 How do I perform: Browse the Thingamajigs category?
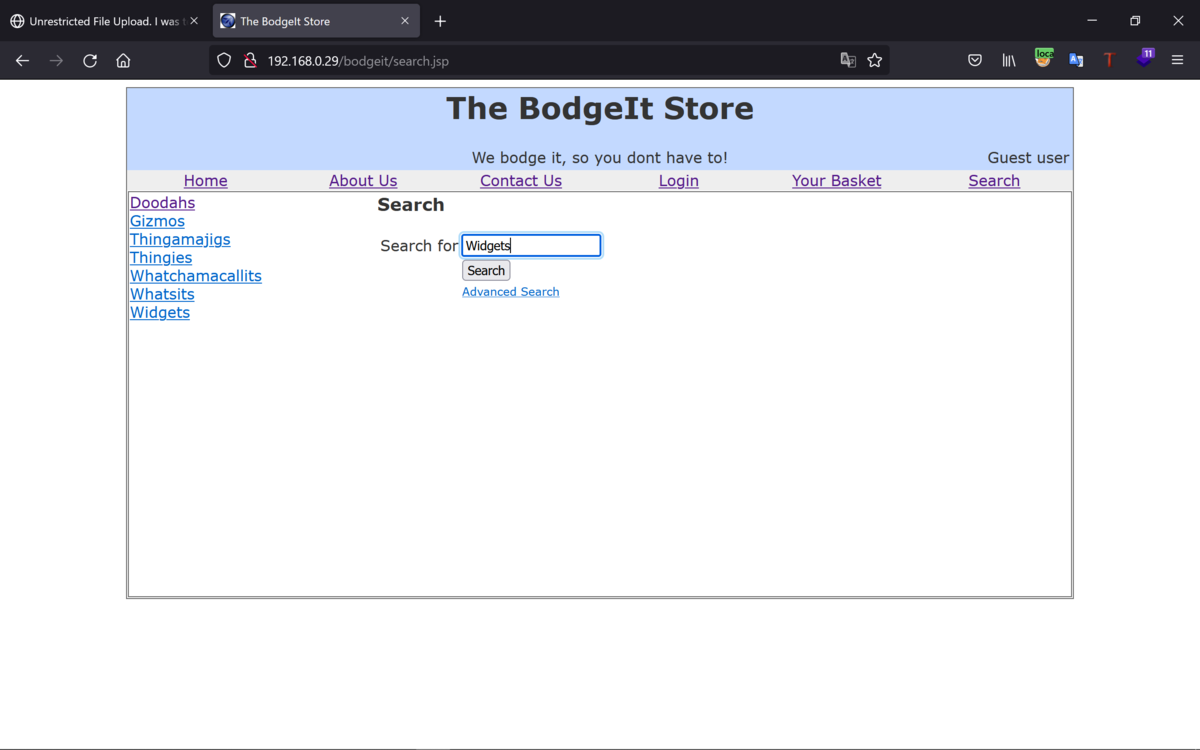[180, 240]
